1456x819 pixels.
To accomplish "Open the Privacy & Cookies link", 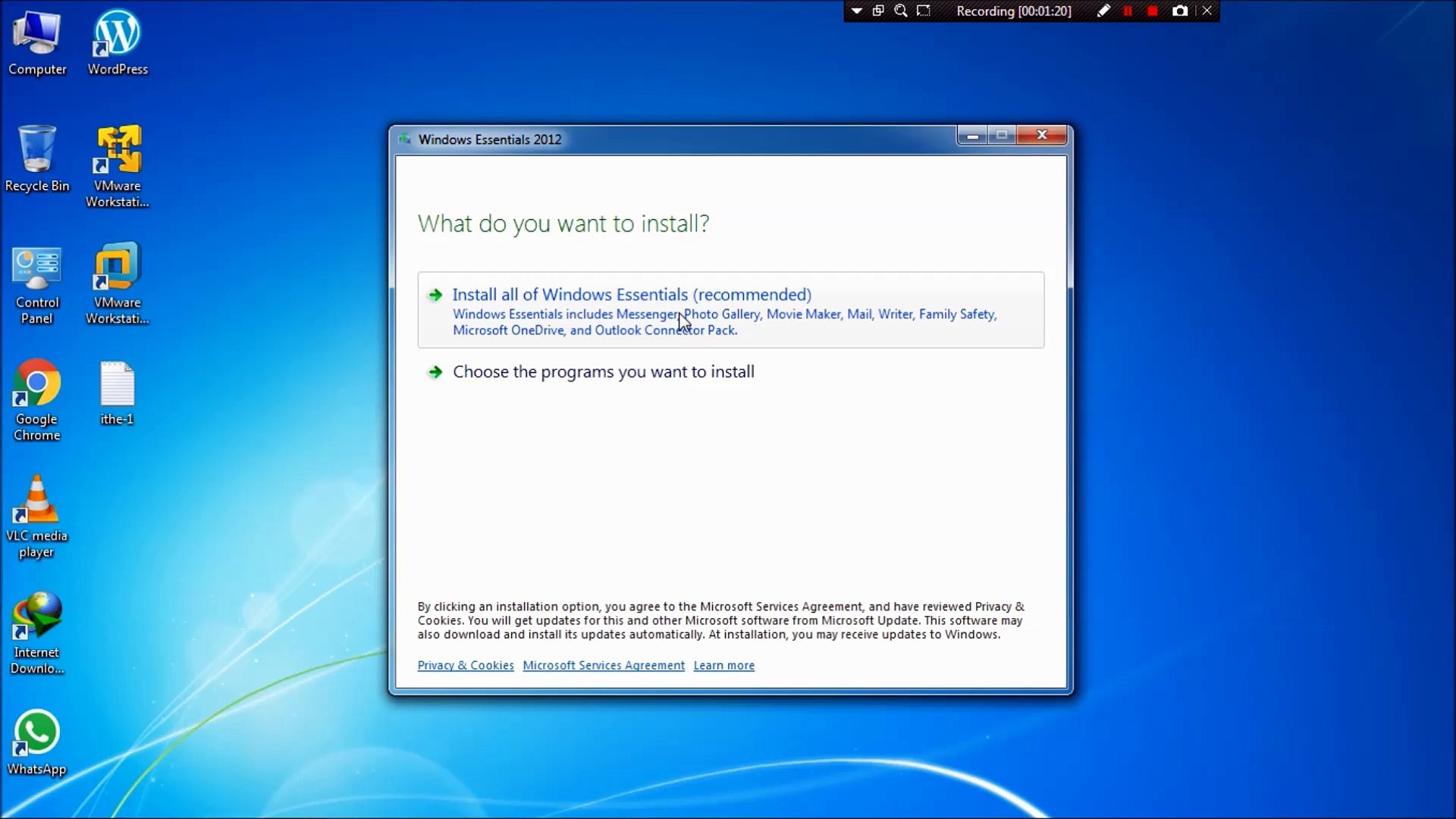I will click(x=465, y=666).
